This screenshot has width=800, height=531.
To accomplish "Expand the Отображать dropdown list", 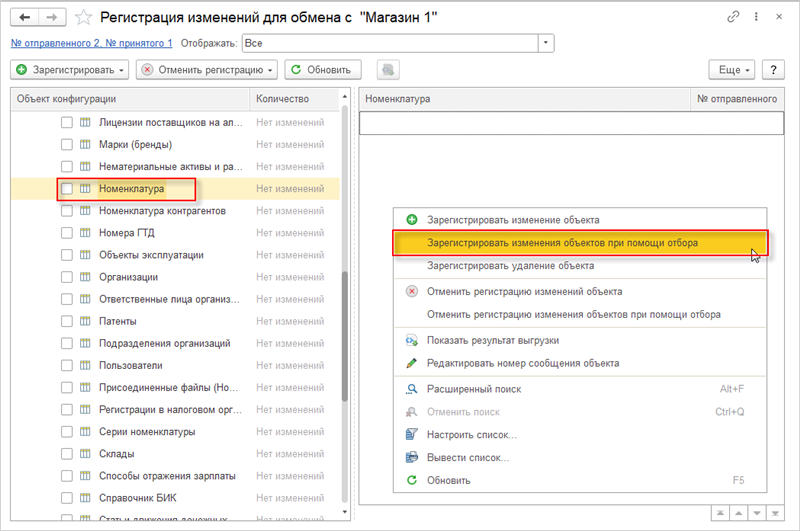I will point(546,43).
